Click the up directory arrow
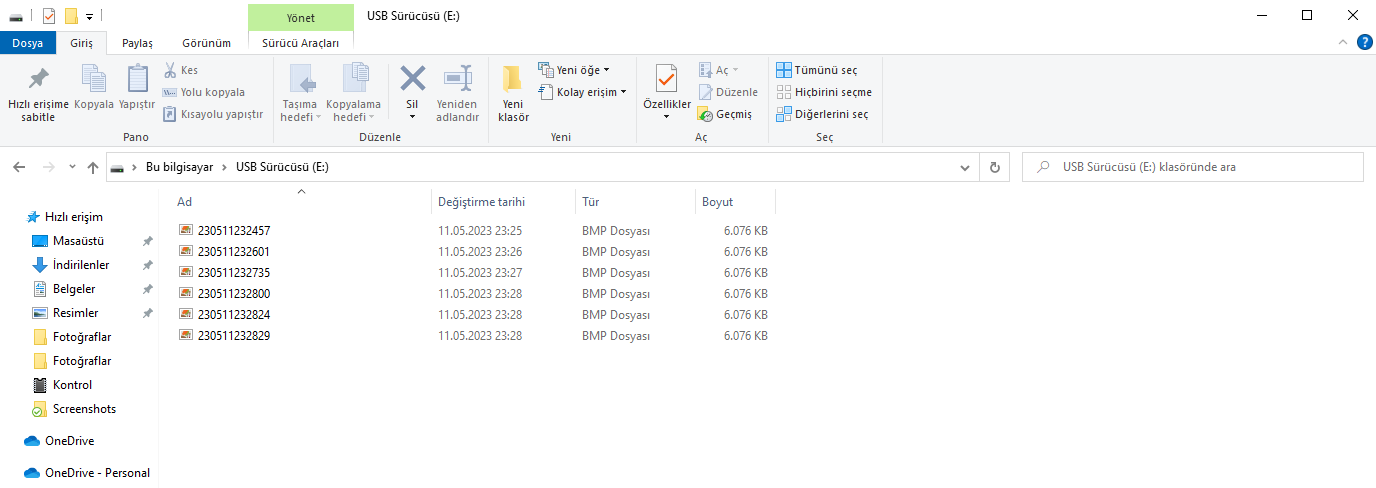This screenshot has height=488, width=1376. coord(93,167)
